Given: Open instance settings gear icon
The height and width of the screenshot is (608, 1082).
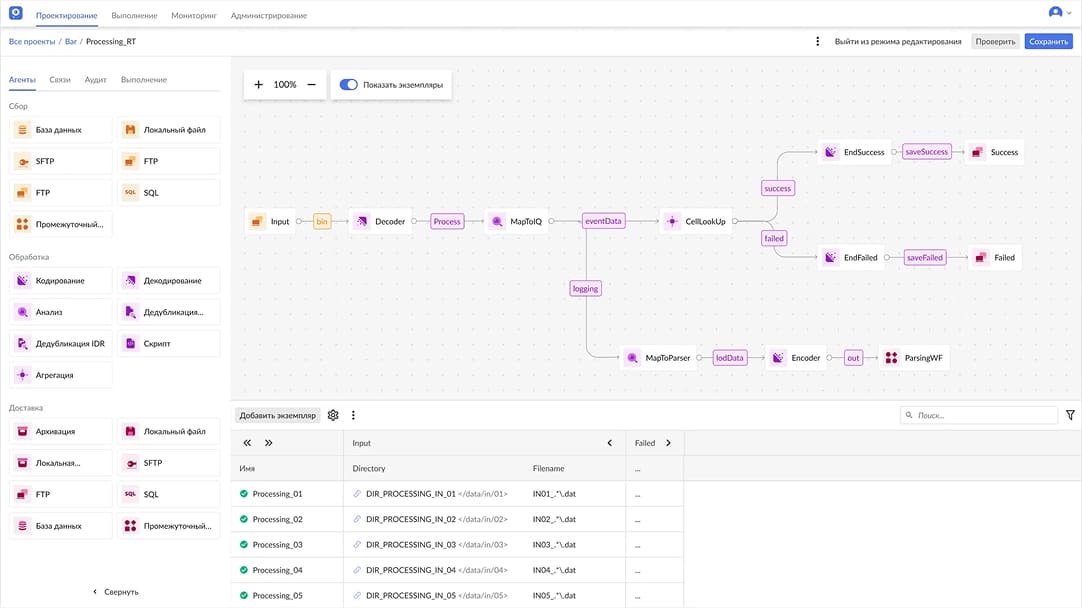Looking at the screenshot, I should 333,415.
